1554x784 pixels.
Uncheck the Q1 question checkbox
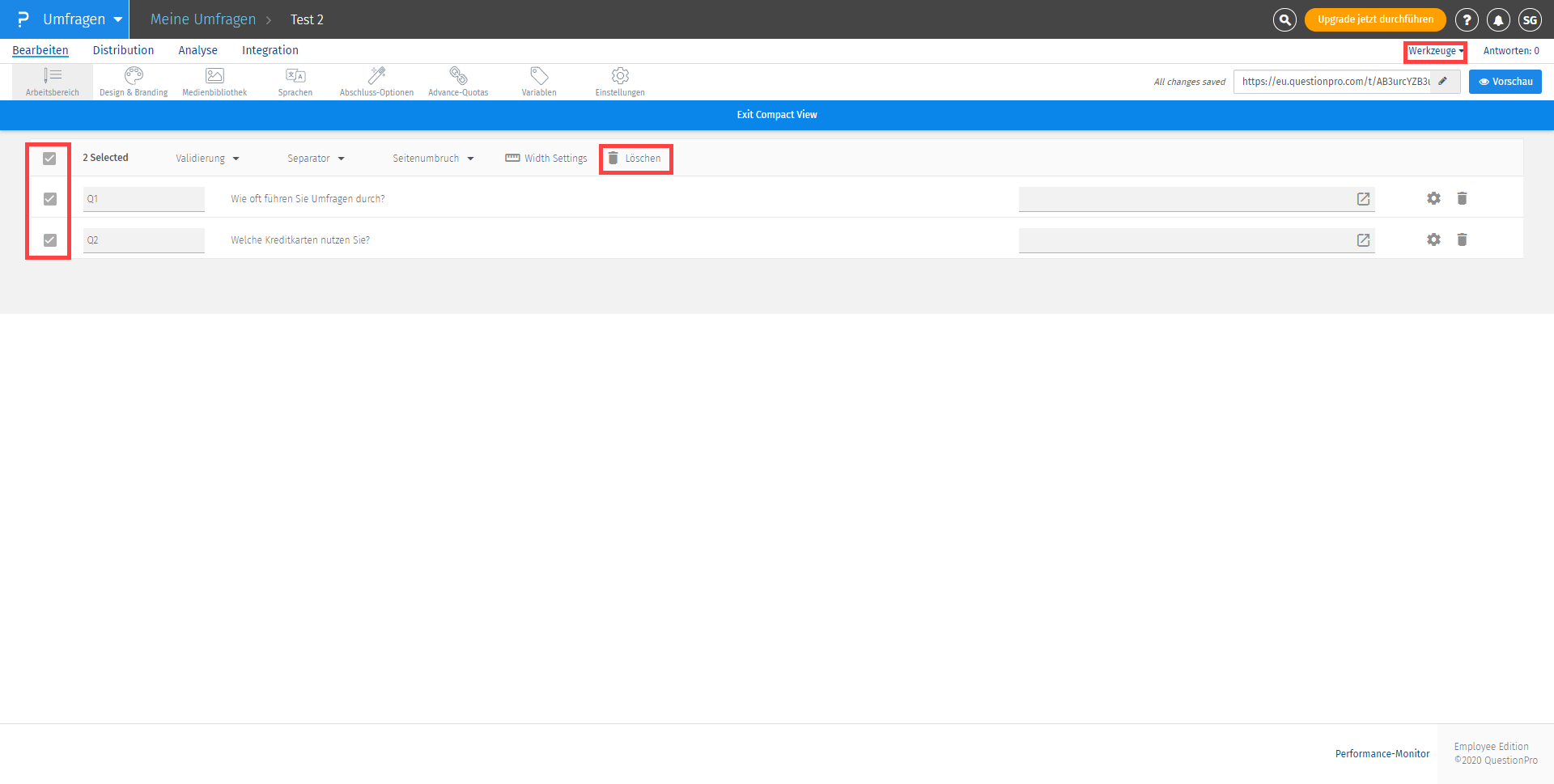click(49, 199)
